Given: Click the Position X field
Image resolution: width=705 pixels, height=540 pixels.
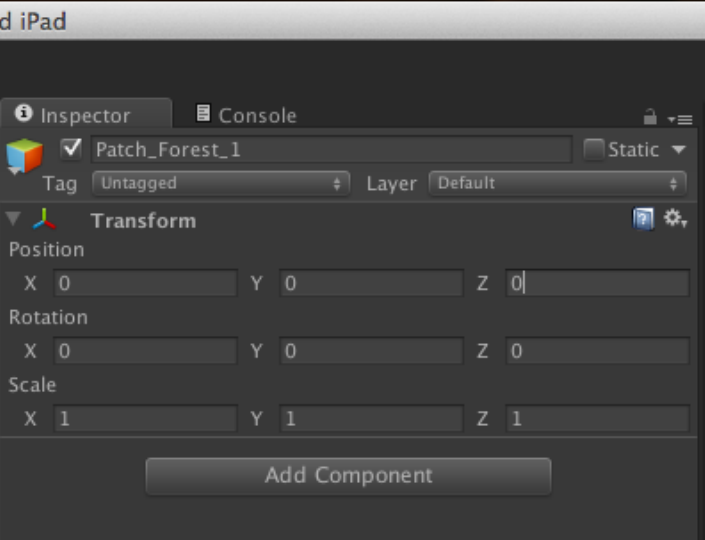Looking at the screenshot, I should coord(145,283).
